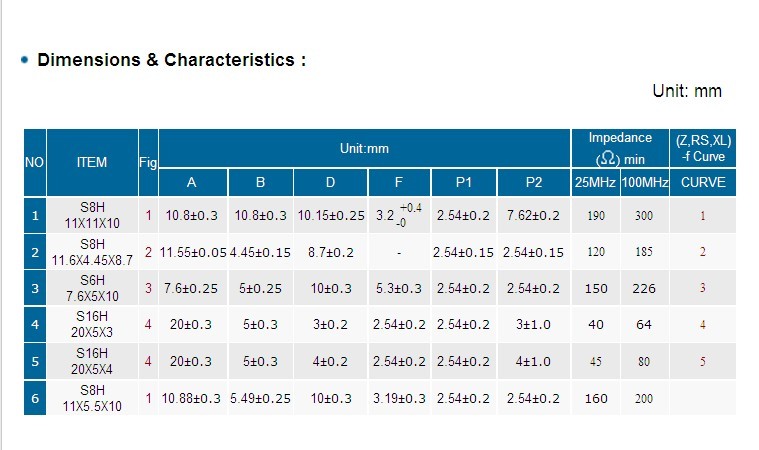The image size is (759, 450).
Task: Click Fig number 3 for S6H 7.6X5X10
Action: (x=148, y=288)
